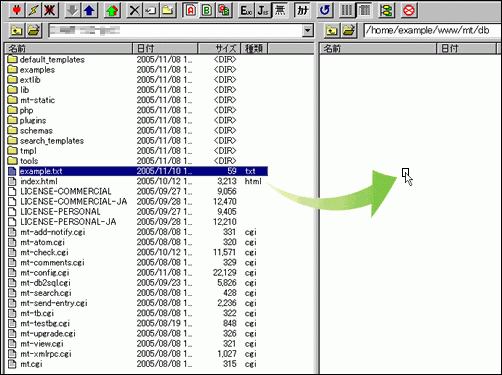
Task: Click the Disconnect icon with the X
Action: (x=49, y=10)
